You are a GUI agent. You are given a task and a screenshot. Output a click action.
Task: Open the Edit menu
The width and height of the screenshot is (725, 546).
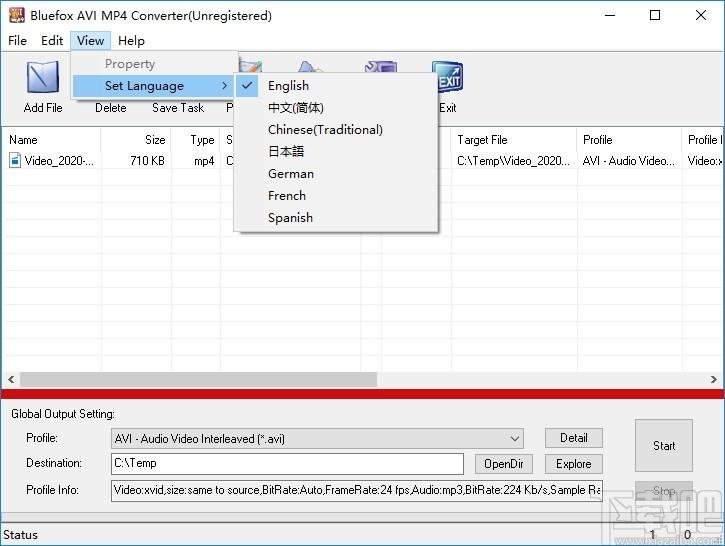tap(52, 41)
